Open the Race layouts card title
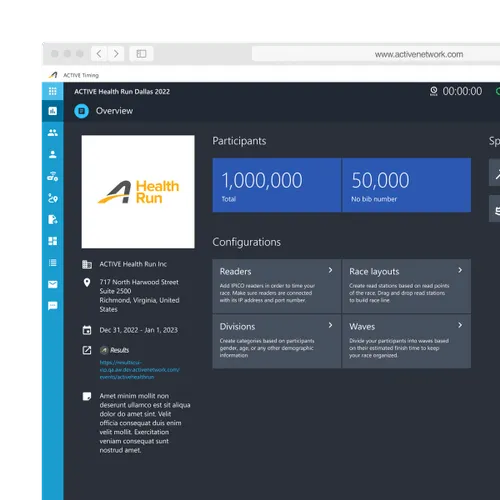This screenshot has height=500, width=500. click(x=374, y=272)
